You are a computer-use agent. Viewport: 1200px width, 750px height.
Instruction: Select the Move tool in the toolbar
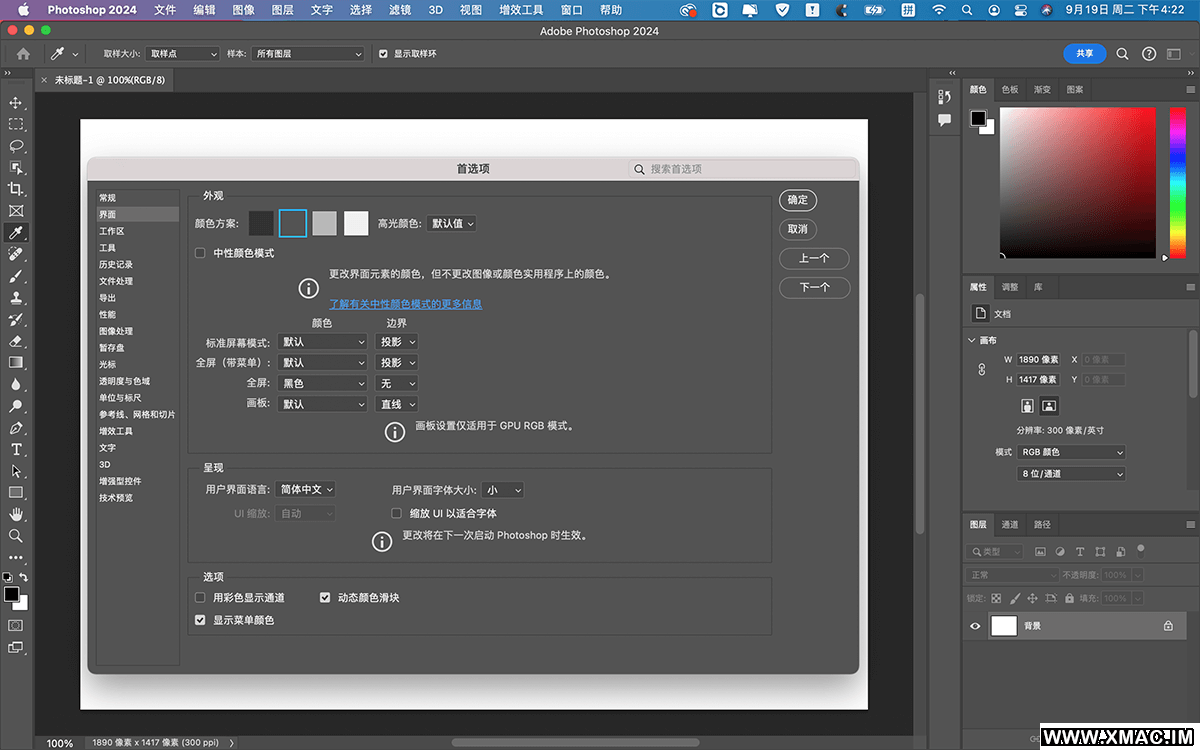[16, 103]
